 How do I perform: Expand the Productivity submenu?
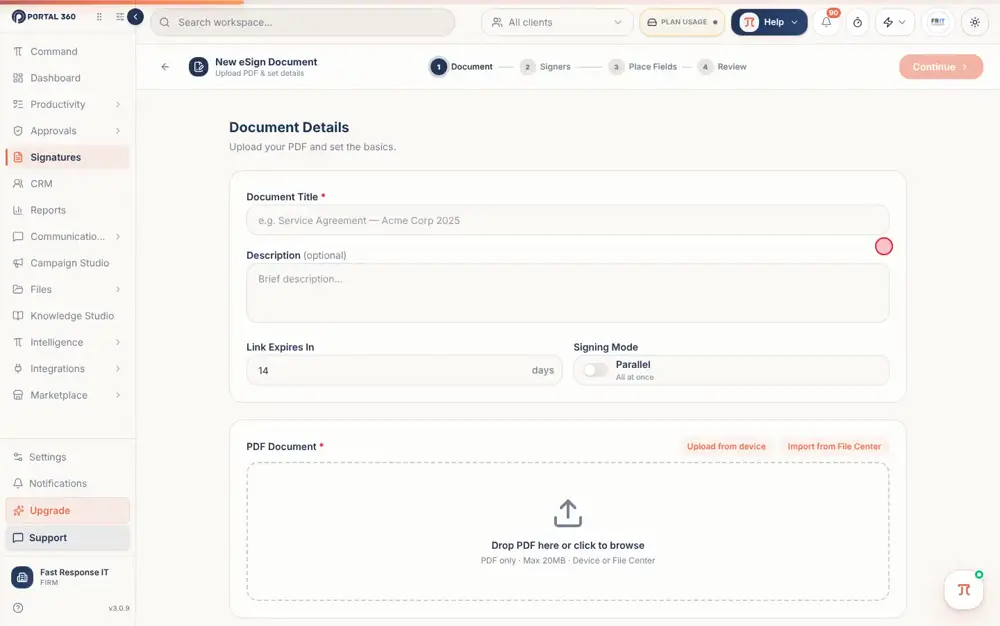[118, 105]
